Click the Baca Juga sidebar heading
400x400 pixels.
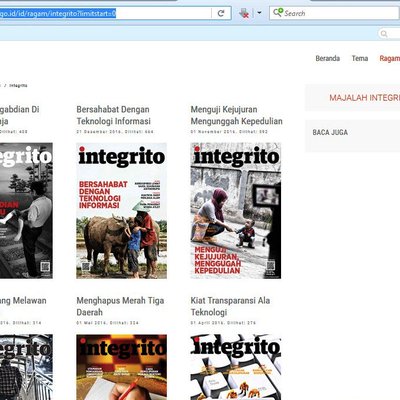[330, 132]
